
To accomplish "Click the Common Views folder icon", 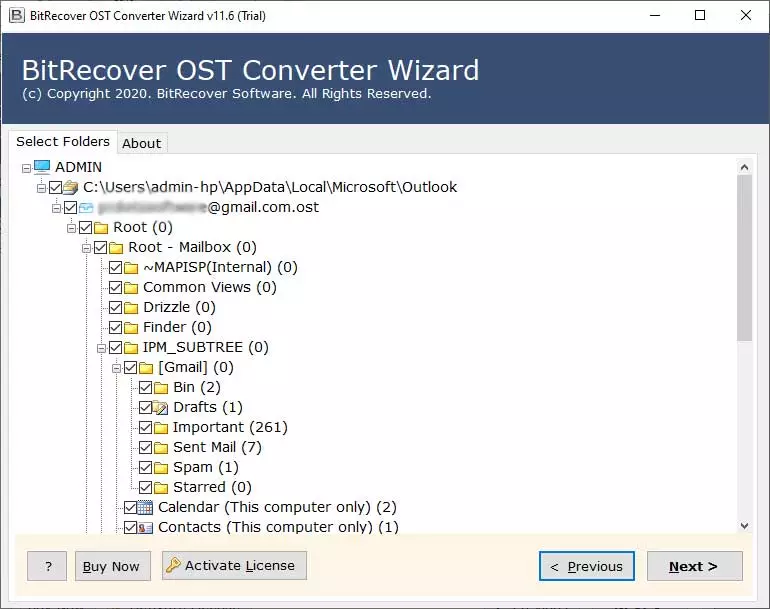I will pyautogui.click(x=131, y=288).
